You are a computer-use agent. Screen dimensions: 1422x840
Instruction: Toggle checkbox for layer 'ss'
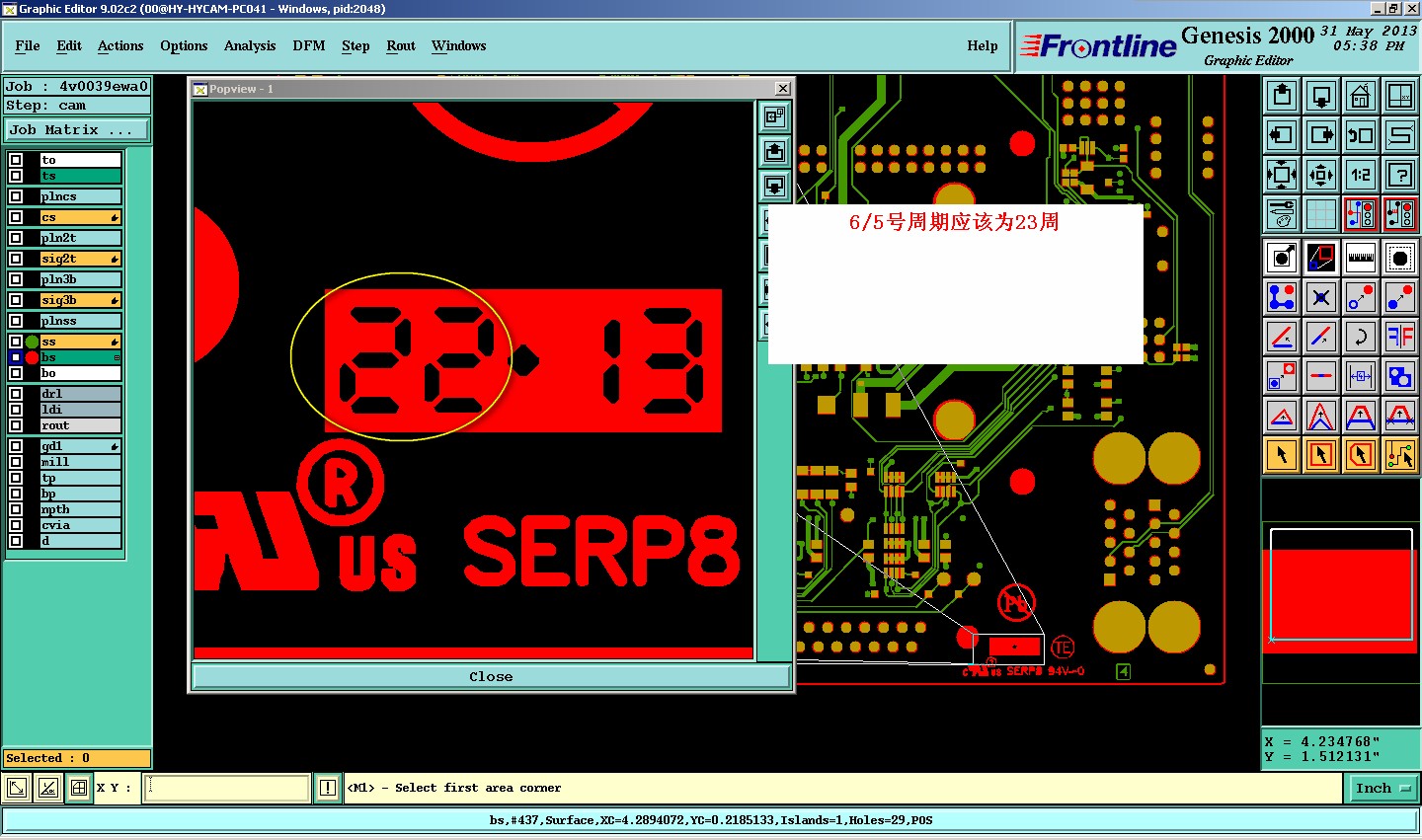point(16,342)
